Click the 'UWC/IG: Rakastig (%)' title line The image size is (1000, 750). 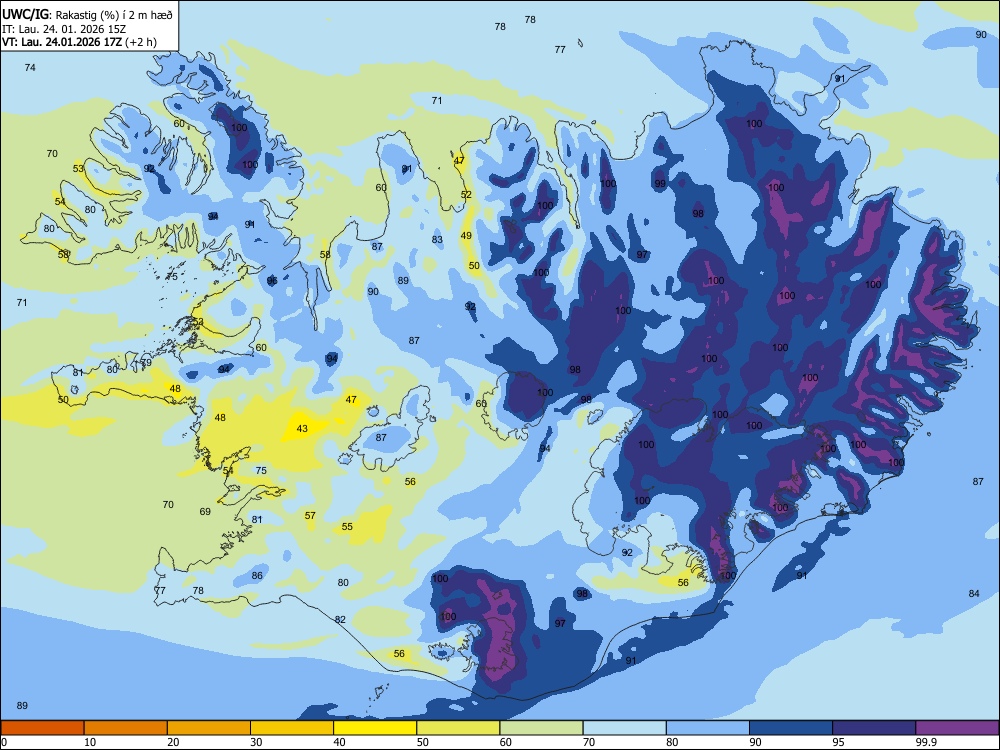(87, 15)
